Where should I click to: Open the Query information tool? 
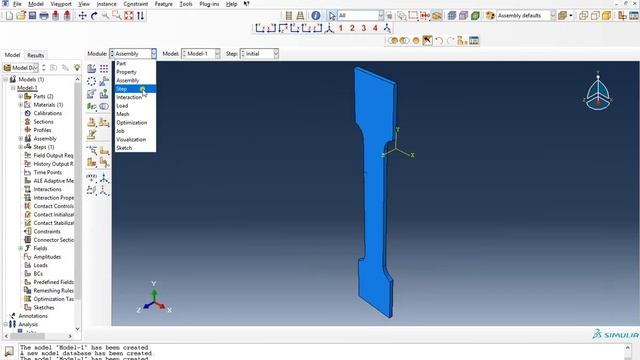[316, 16]
